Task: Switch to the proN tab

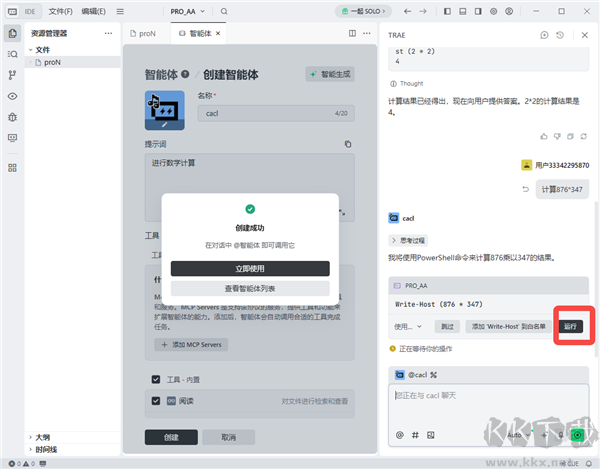Action: [143, 34]
